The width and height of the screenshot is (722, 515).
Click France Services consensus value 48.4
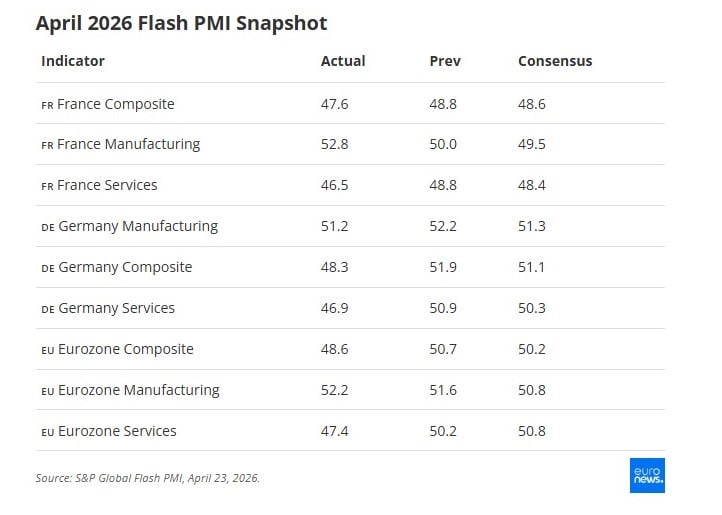click(x=532, y=185)
